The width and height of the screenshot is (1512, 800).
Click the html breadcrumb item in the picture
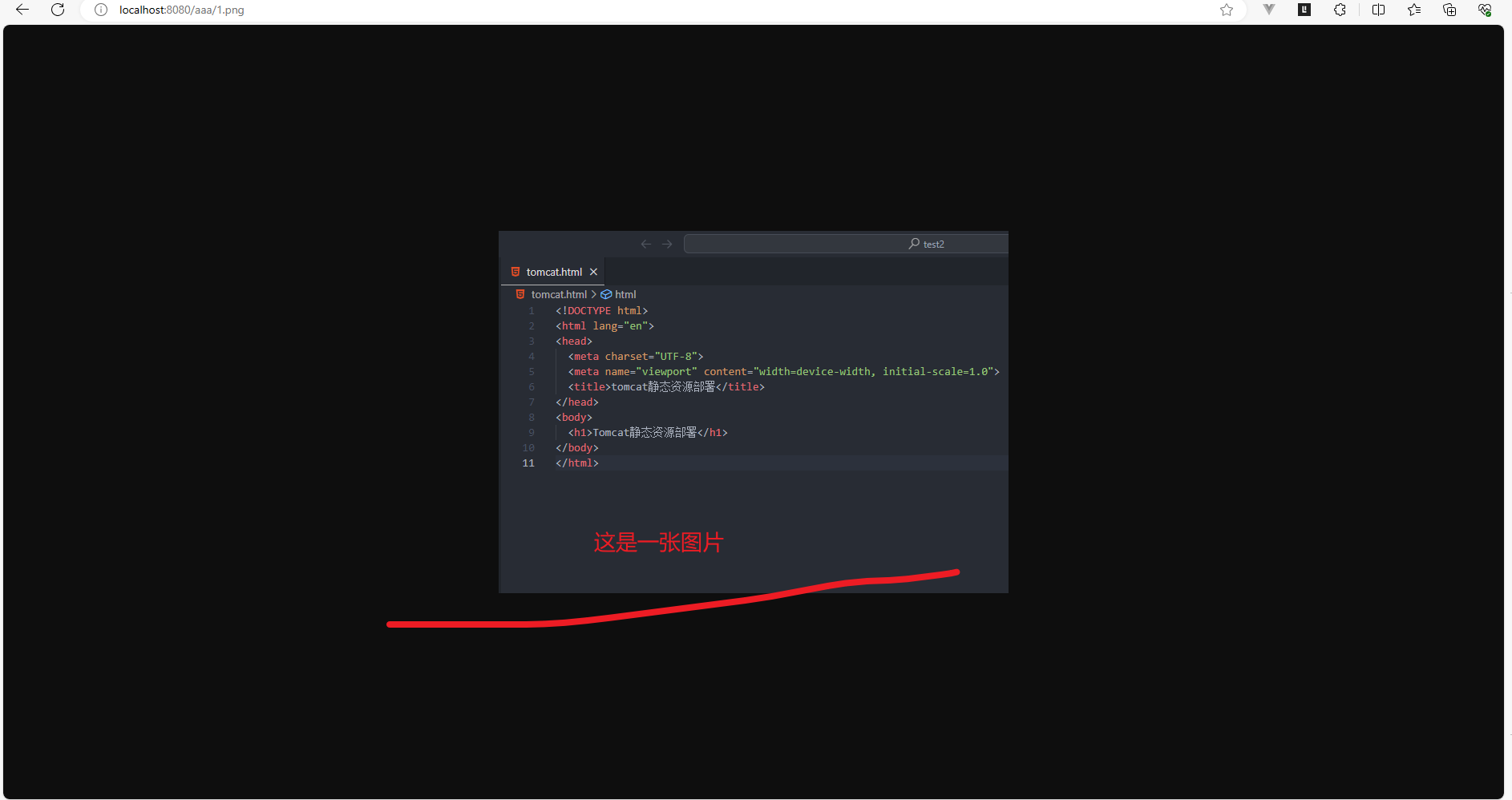click(x=625, y=294)
